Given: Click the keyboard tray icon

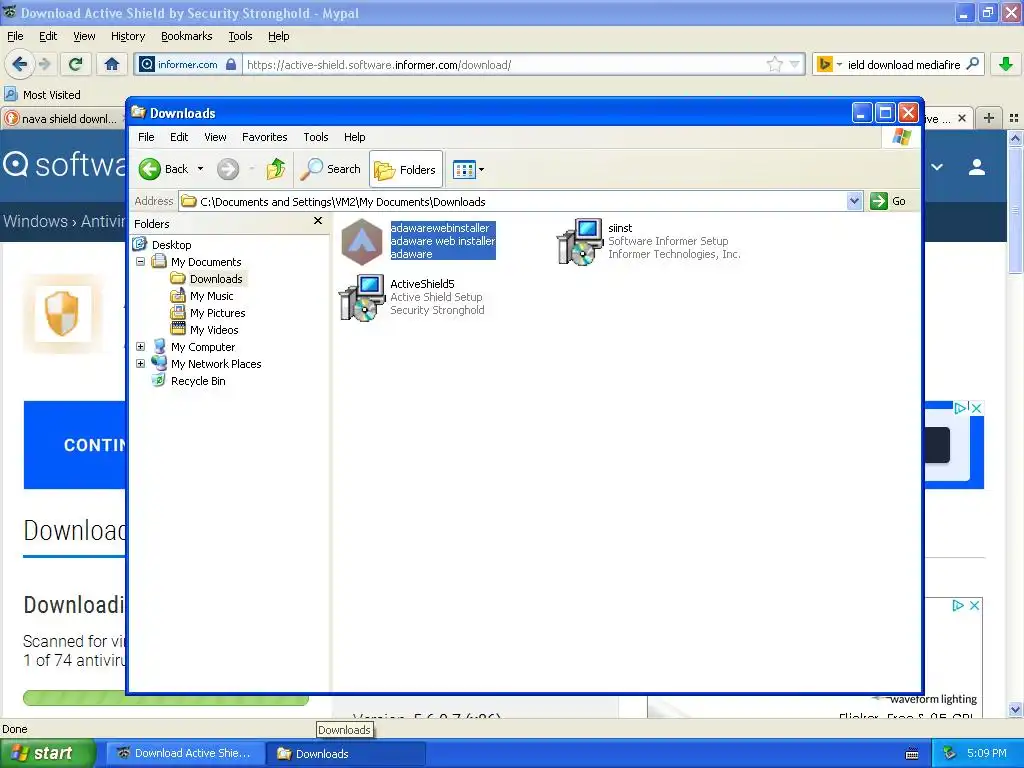Looking at the screenshot, I should 912,754.
